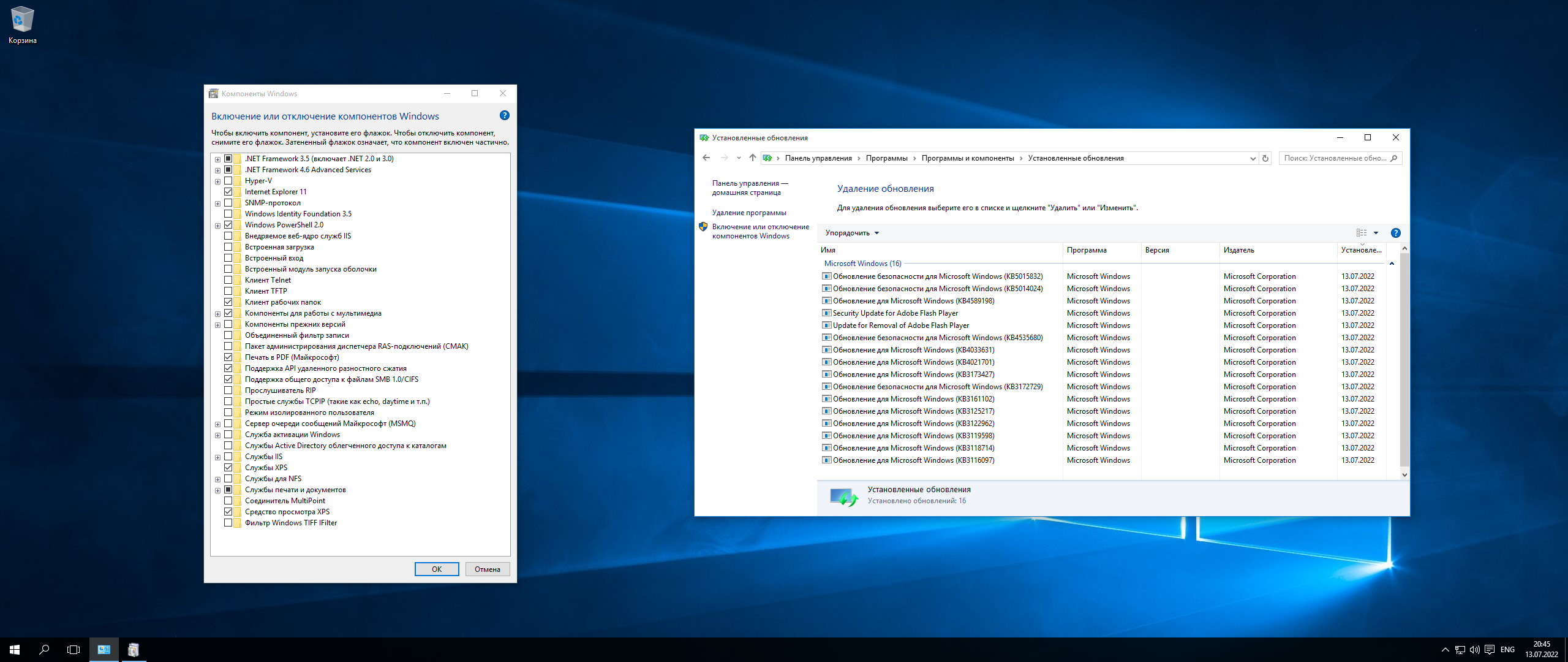1568x662 pixels.
Task: Open the Windows Start menu
Action: [15, 650]
